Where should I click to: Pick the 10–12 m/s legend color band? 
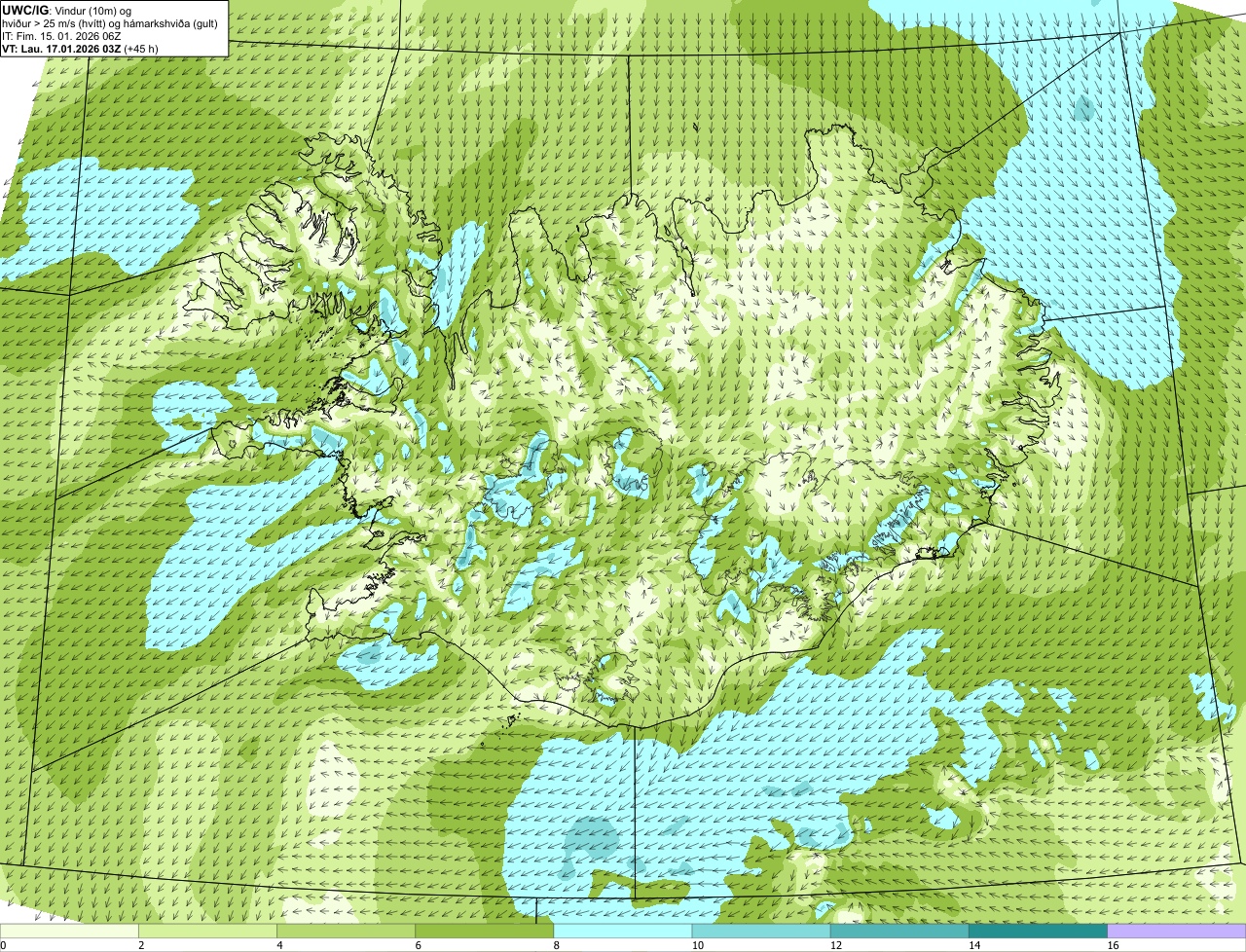[762, 931]
